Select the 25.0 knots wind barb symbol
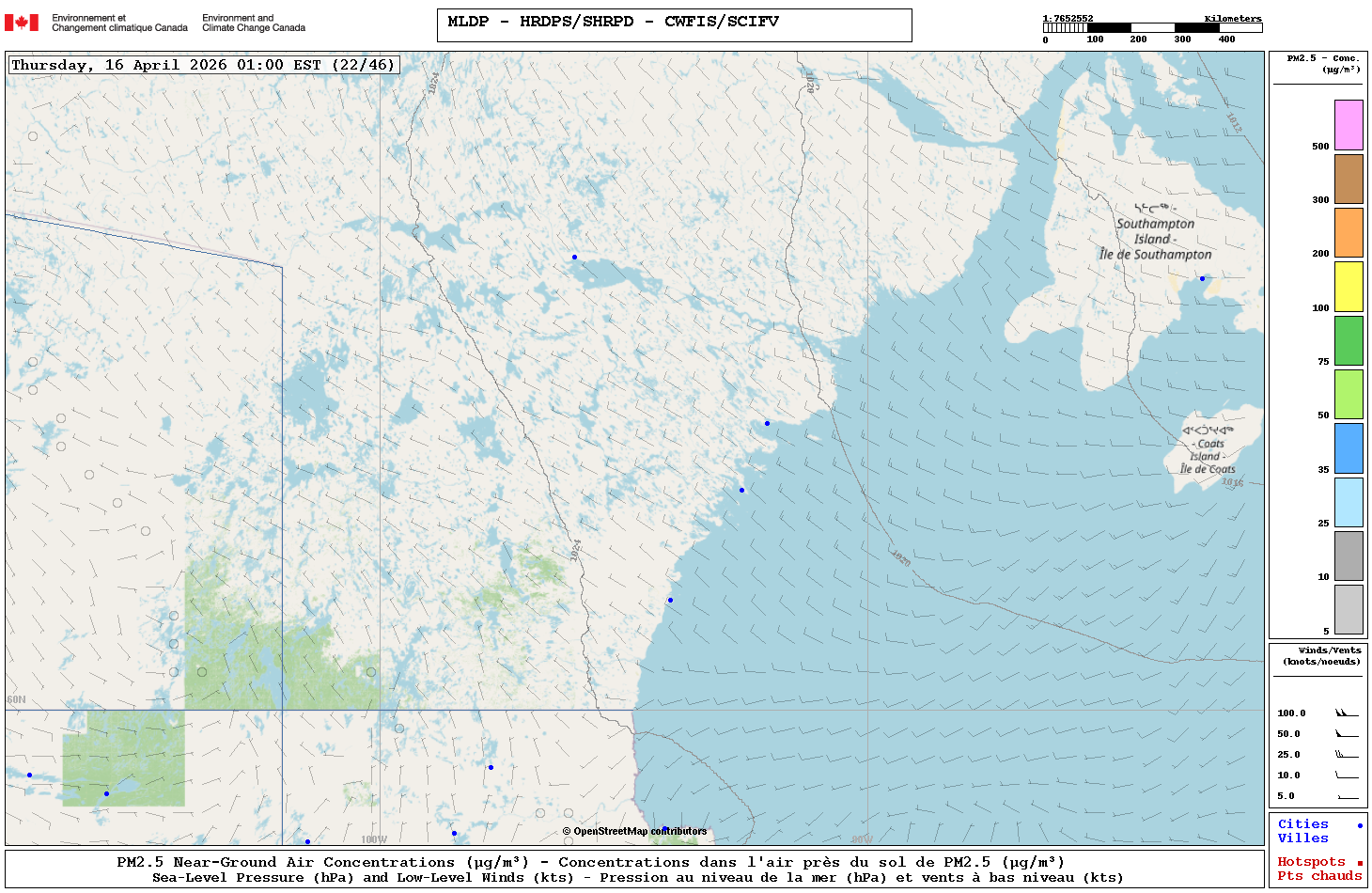 click(1347, 755)
